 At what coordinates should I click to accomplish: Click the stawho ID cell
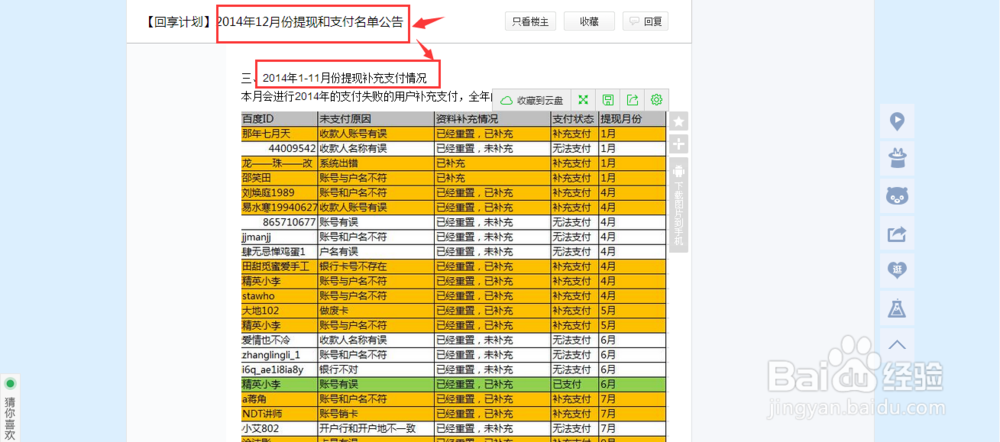click(x=279, y=296)
